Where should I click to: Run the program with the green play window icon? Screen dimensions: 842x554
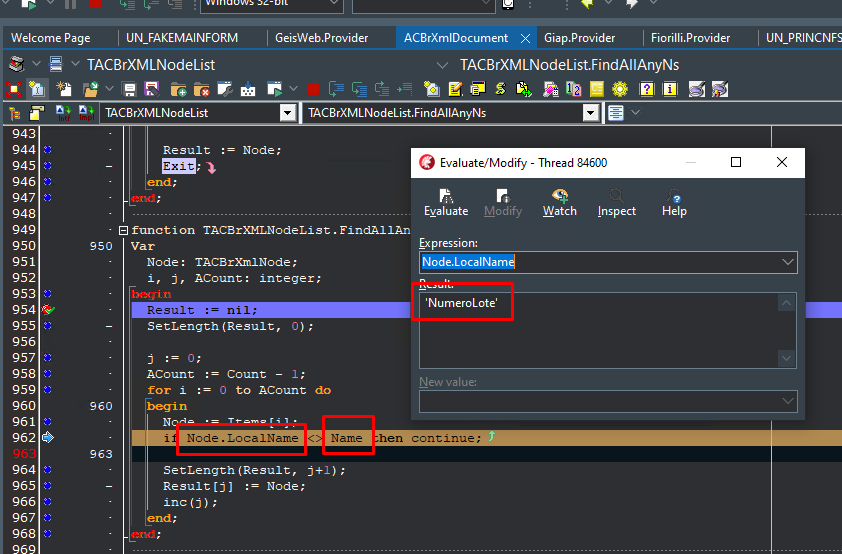point(274,89)
